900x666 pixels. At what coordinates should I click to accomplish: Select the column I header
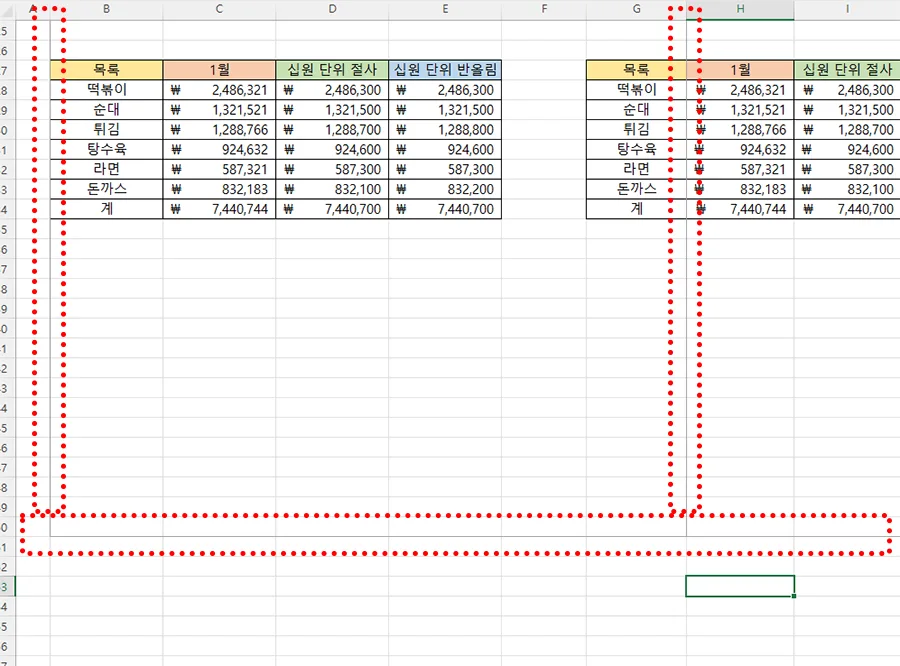click(x=847, y=9)
